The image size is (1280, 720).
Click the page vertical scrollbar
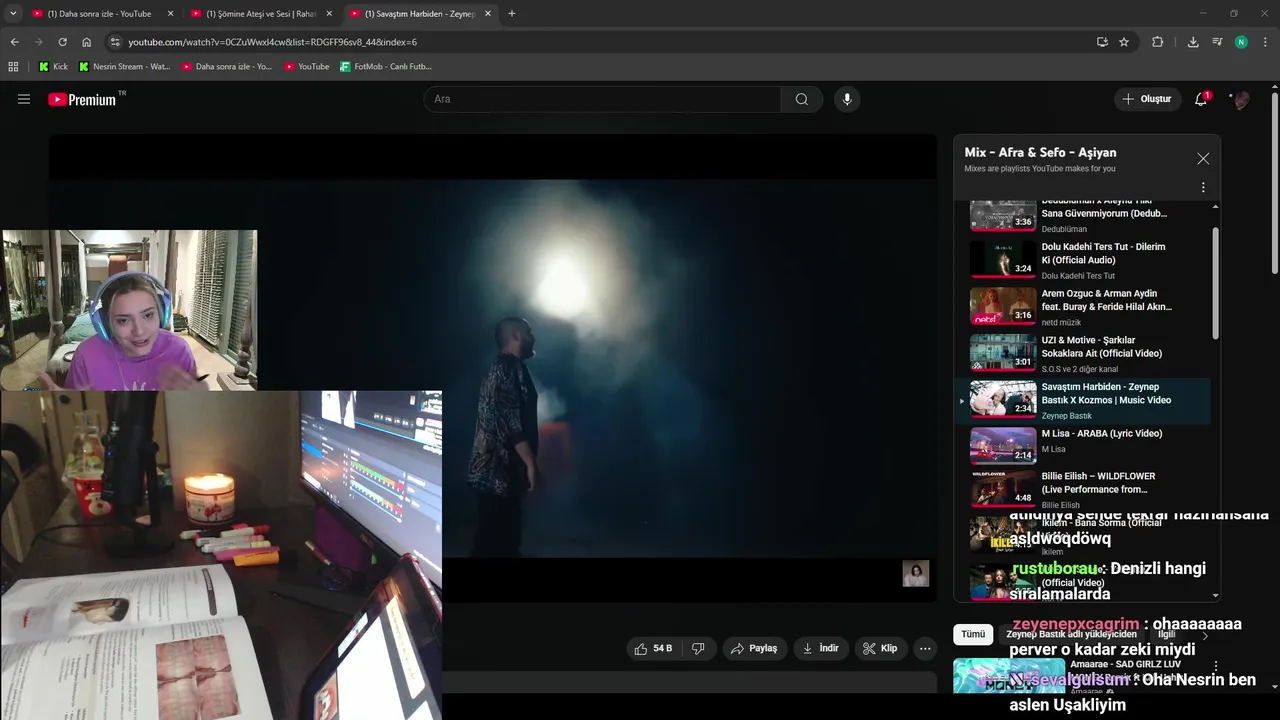pyautogui.click(x=1275, y=182)
